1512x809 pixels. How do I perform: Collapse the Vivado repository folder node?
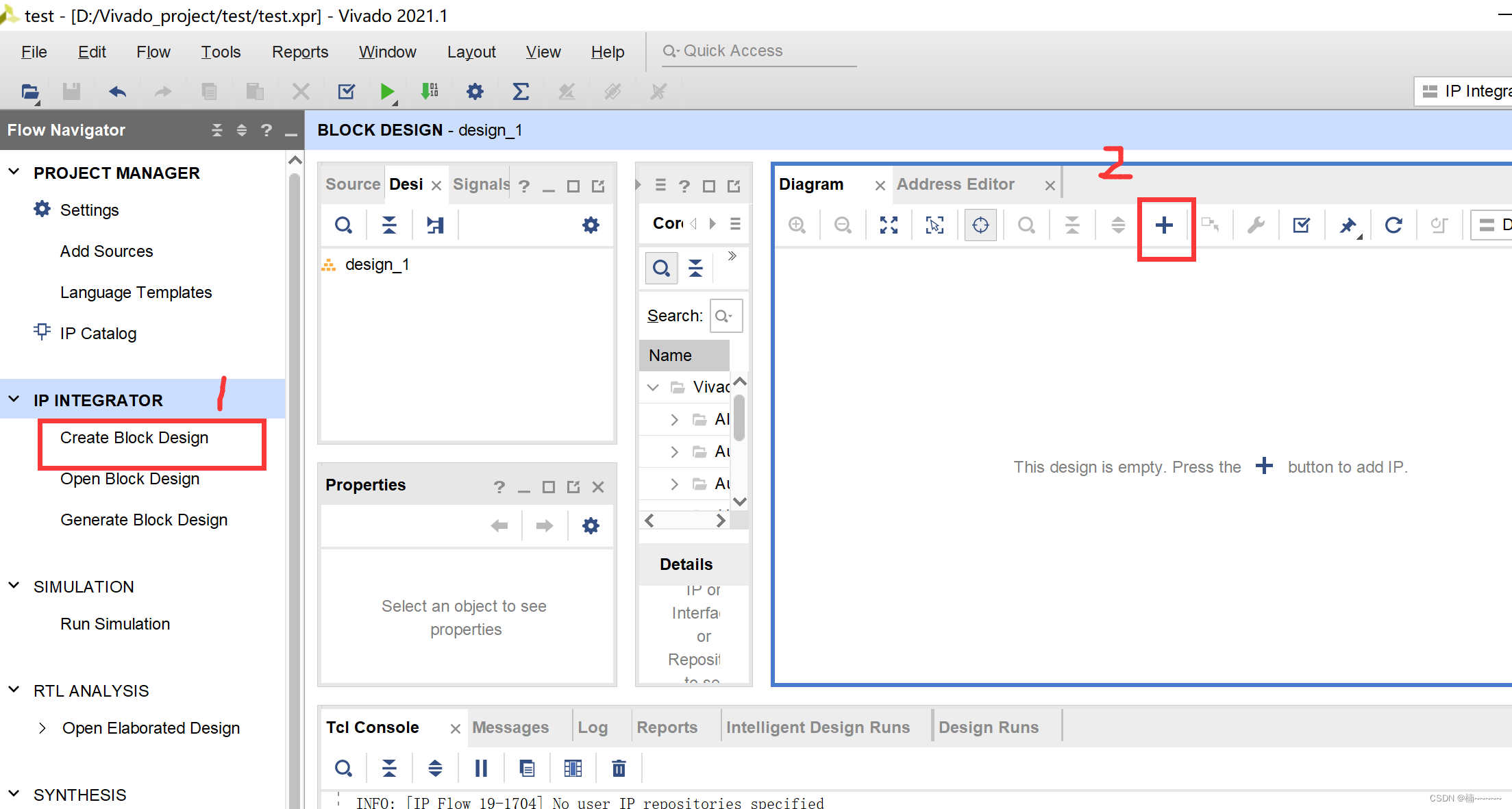point(653,388)
